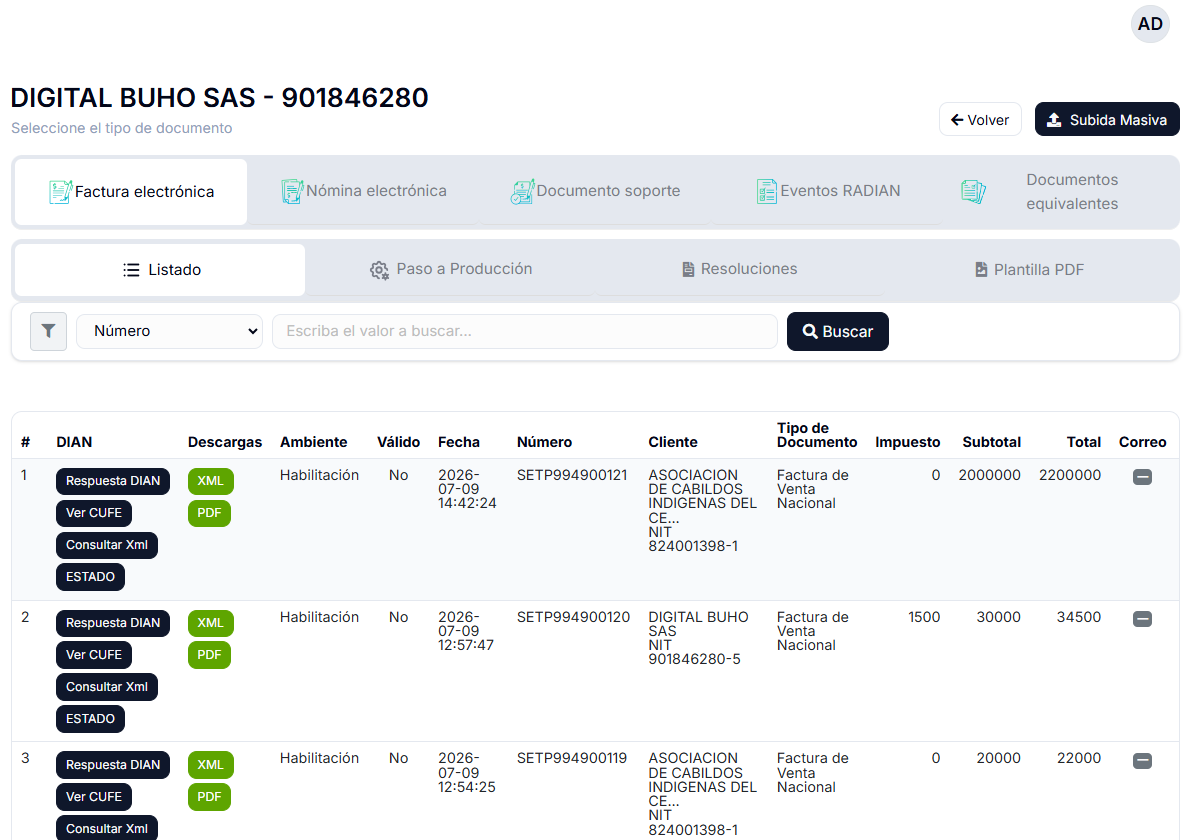Click the total value 2200000
The image size is (1185, 840).
click(x=1069, y=475)
